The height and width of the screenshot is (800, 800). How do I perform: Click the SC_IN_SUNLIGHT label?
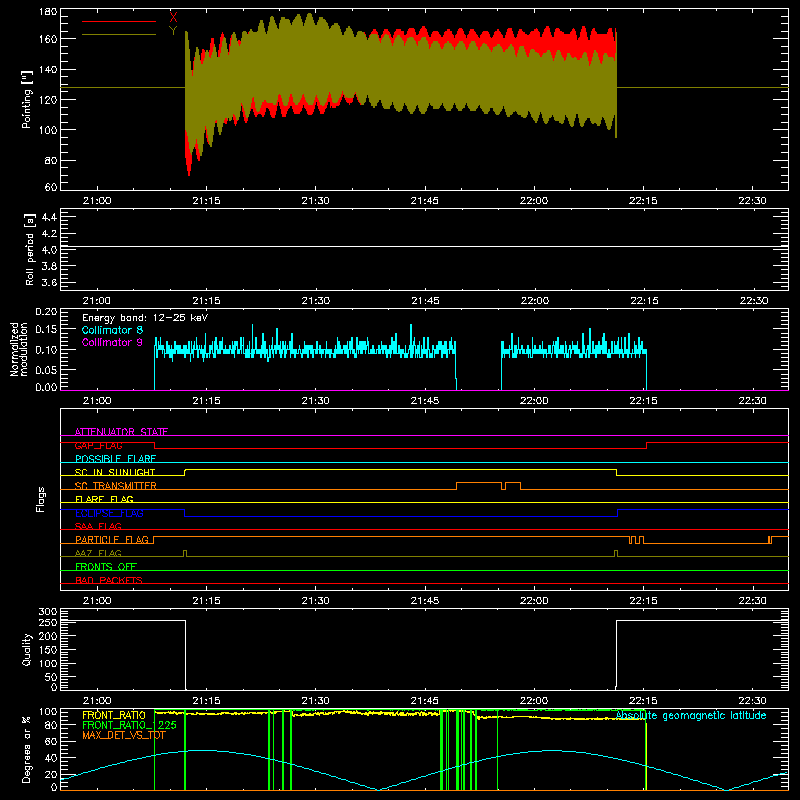pos(115,472)
